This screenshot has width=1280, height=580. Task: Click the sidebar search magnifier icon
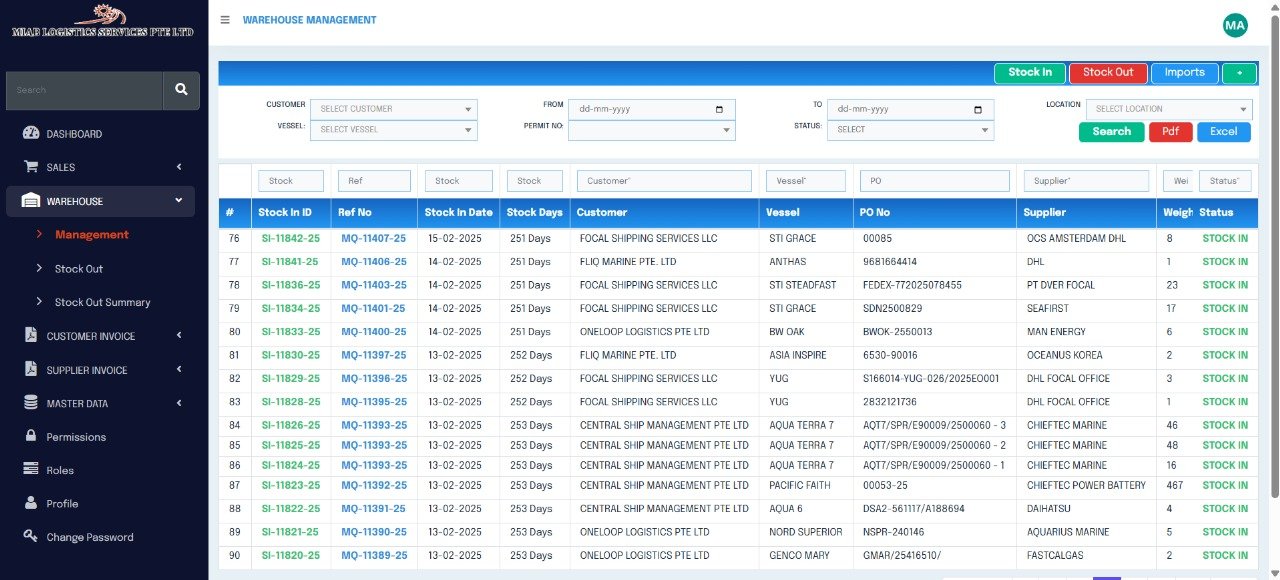click(181, 90)
